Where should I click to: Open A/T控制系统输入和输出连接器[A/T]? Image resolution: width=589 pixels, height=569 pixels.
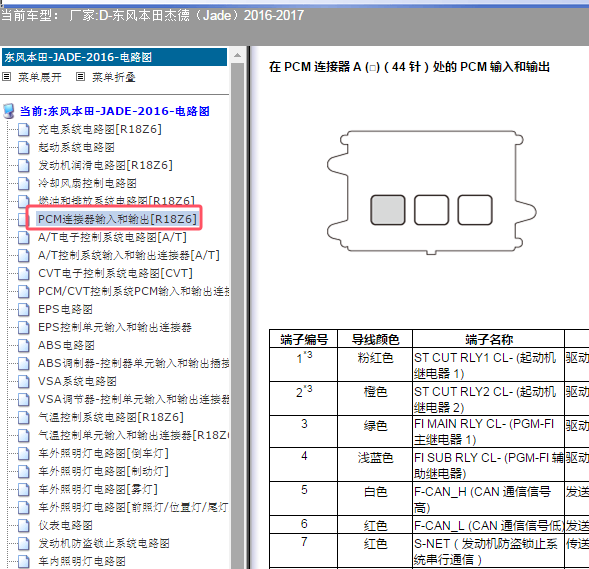coord(129,255)
